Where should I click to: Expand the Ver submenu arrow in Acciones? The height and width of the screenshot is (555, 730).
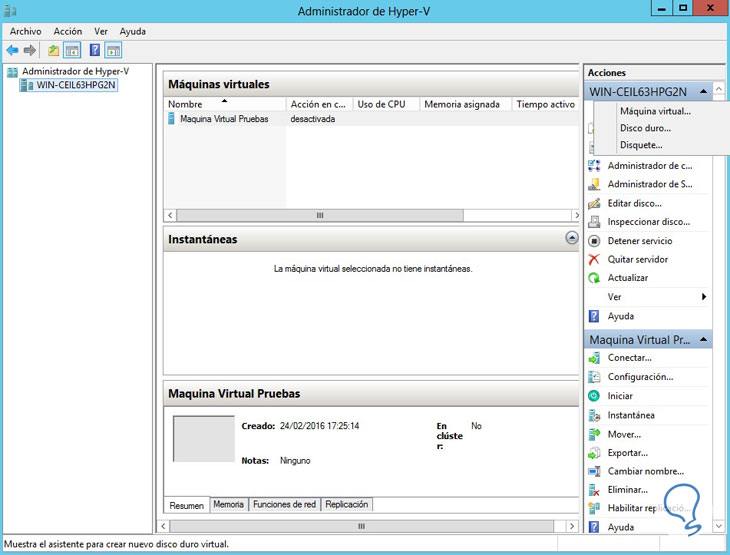704,297
